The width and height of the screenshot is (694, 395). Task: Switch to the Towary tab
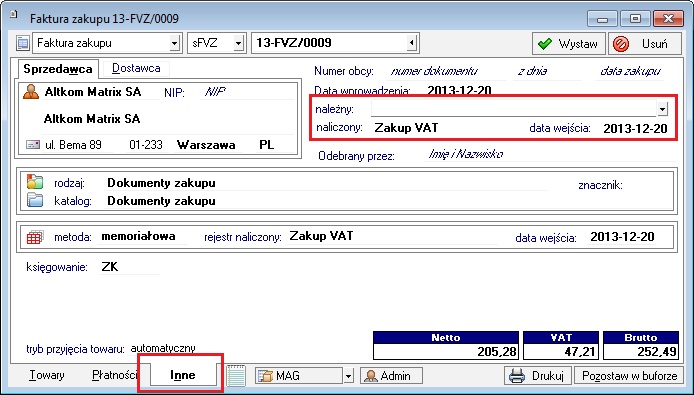(46, 376)
